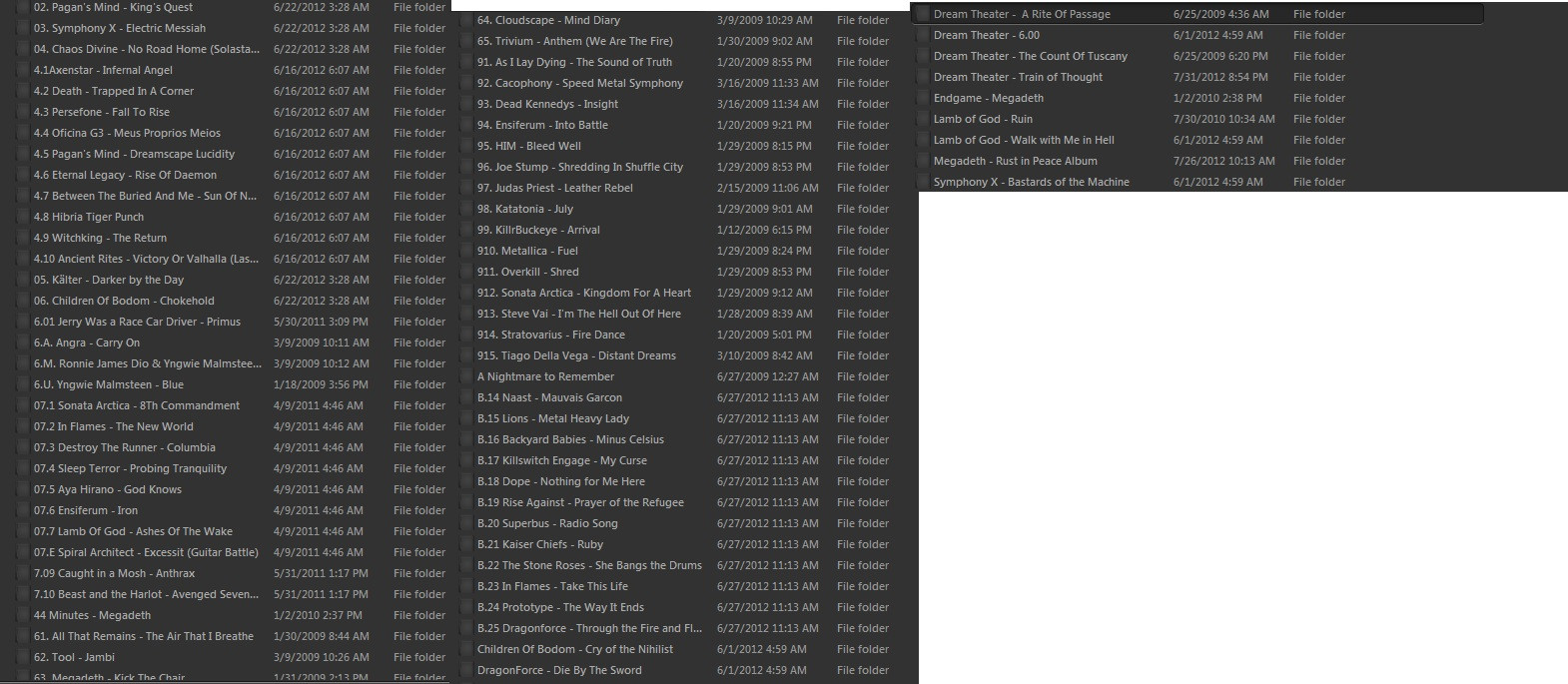The image size is (1568, 684).
Task: Select the folder icon beside 'Dream Theater - Train of Thought'
Action: tap(923, 77)
